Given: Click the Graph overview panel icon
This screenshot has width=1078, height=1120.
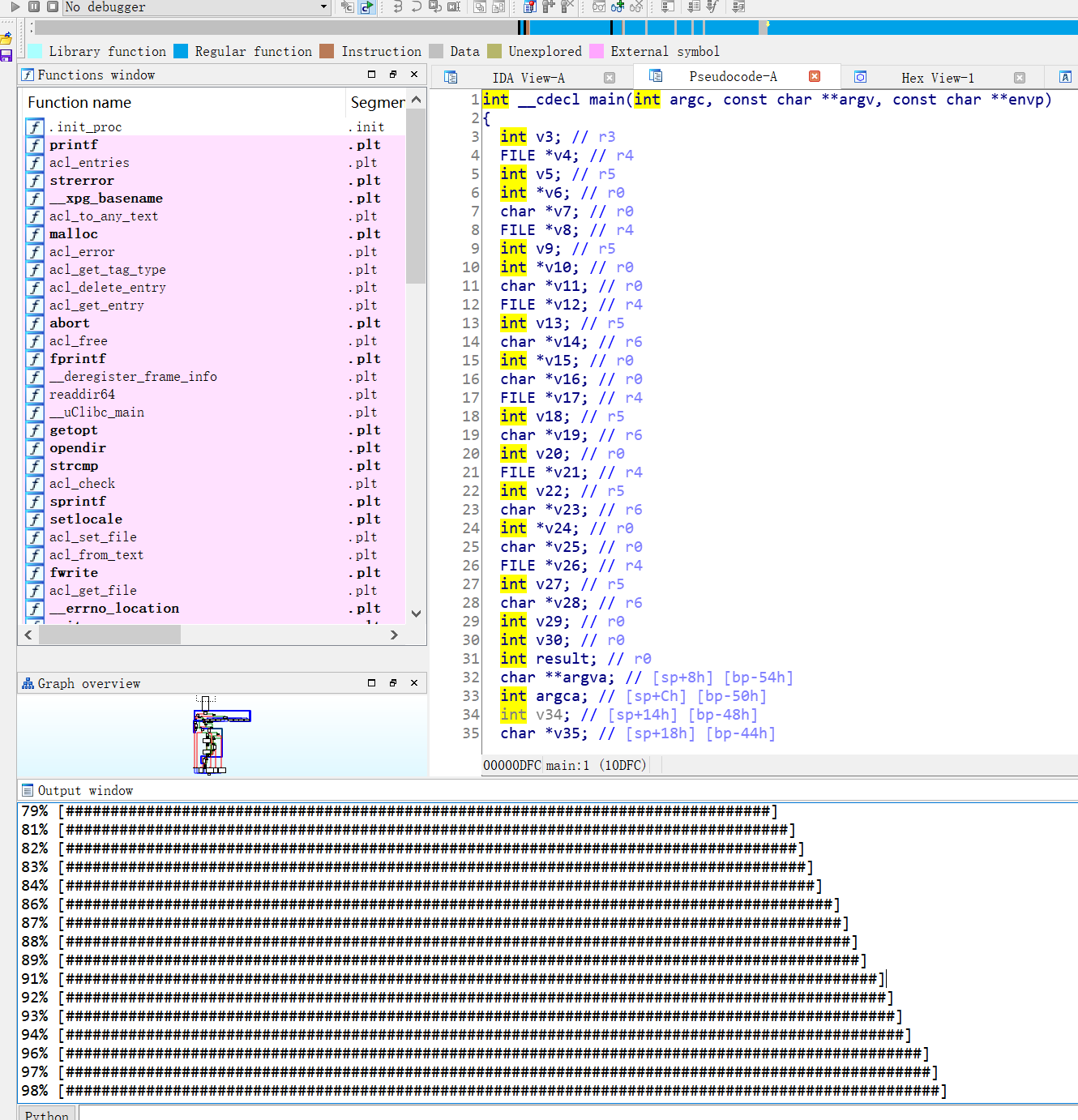Looking at the screenshot, I should (28, 683).
